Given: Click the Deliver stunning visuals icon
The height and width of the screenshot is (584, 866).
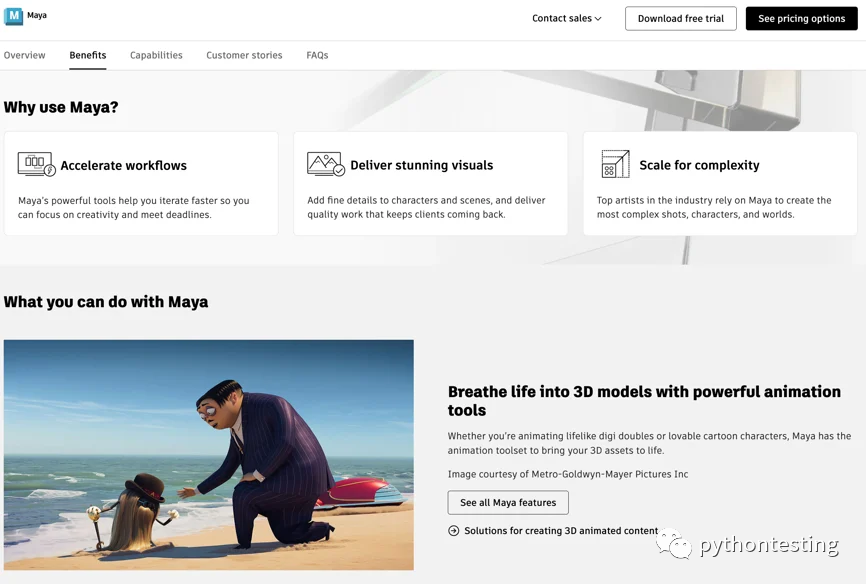Looking at the screenshot, I should tap(325, 165).
